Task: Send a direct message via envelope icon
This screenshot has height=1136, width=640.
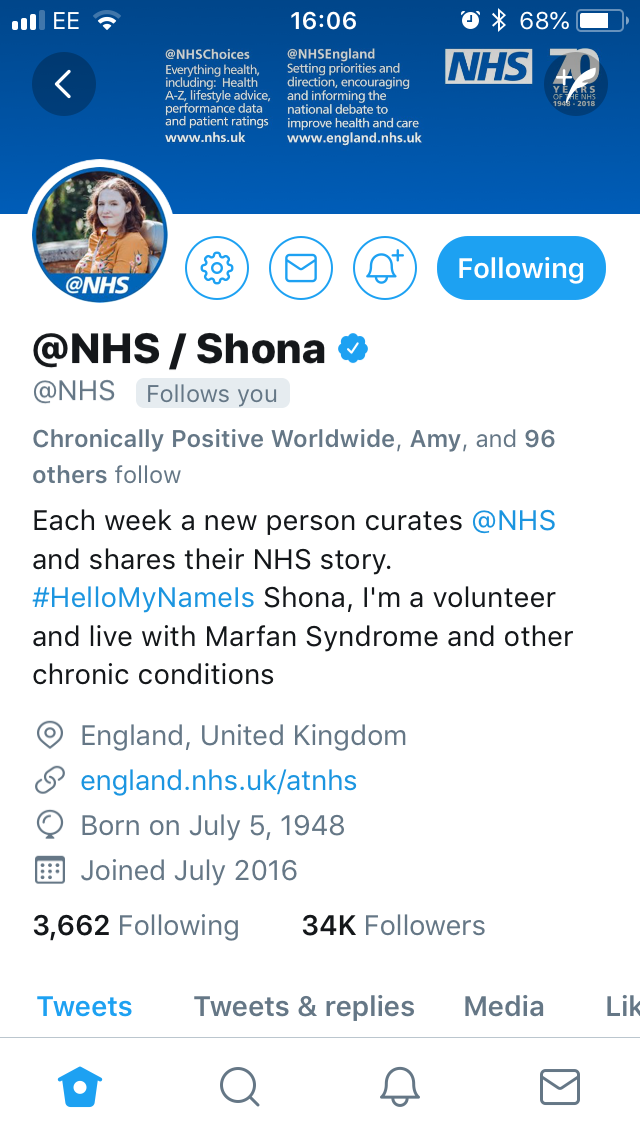Action: tap(301, 268)
